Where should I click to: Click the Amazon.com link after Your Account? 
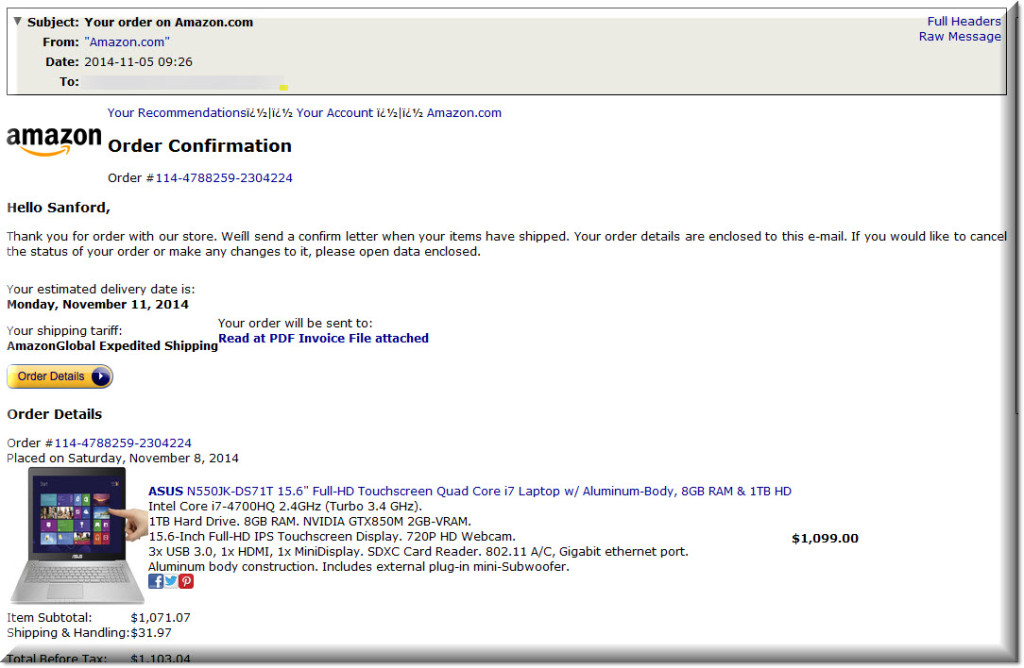point(464,113)
